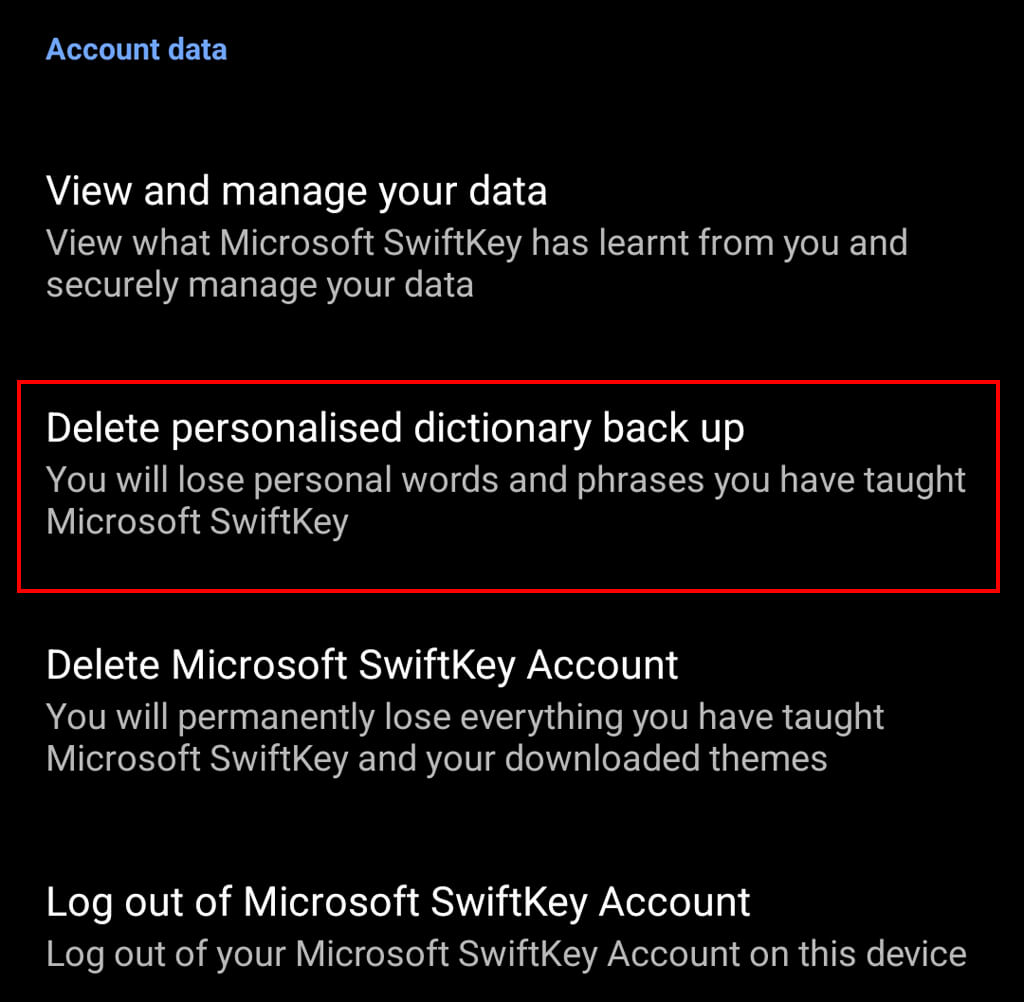The image size is (1024, 1002).
Task: Log out of Microsoft SwiftKey Account
Action: coord(398,902)
